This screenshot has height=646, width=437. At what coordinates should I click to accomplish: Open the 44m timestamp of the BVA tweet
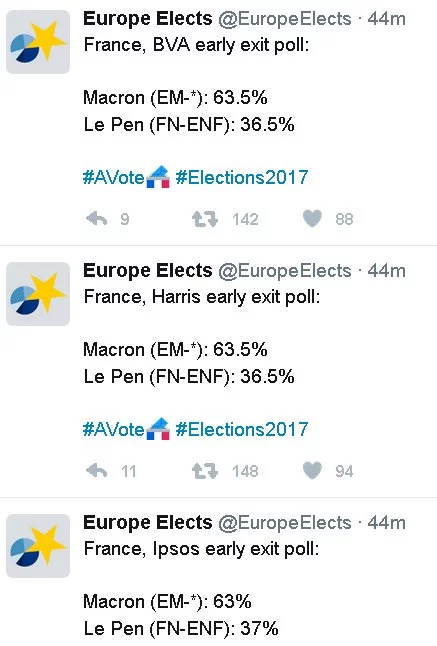click(386, 19)
